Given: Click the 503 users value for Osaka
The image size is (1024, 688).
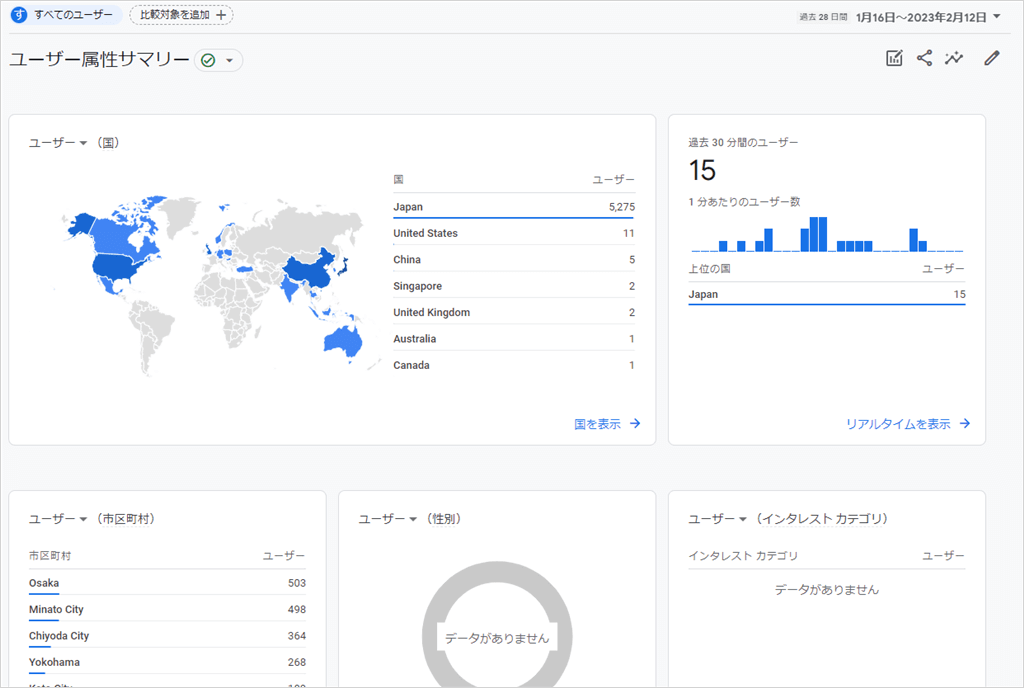Looking at the screenshot, I should click(x=296, y=583).
